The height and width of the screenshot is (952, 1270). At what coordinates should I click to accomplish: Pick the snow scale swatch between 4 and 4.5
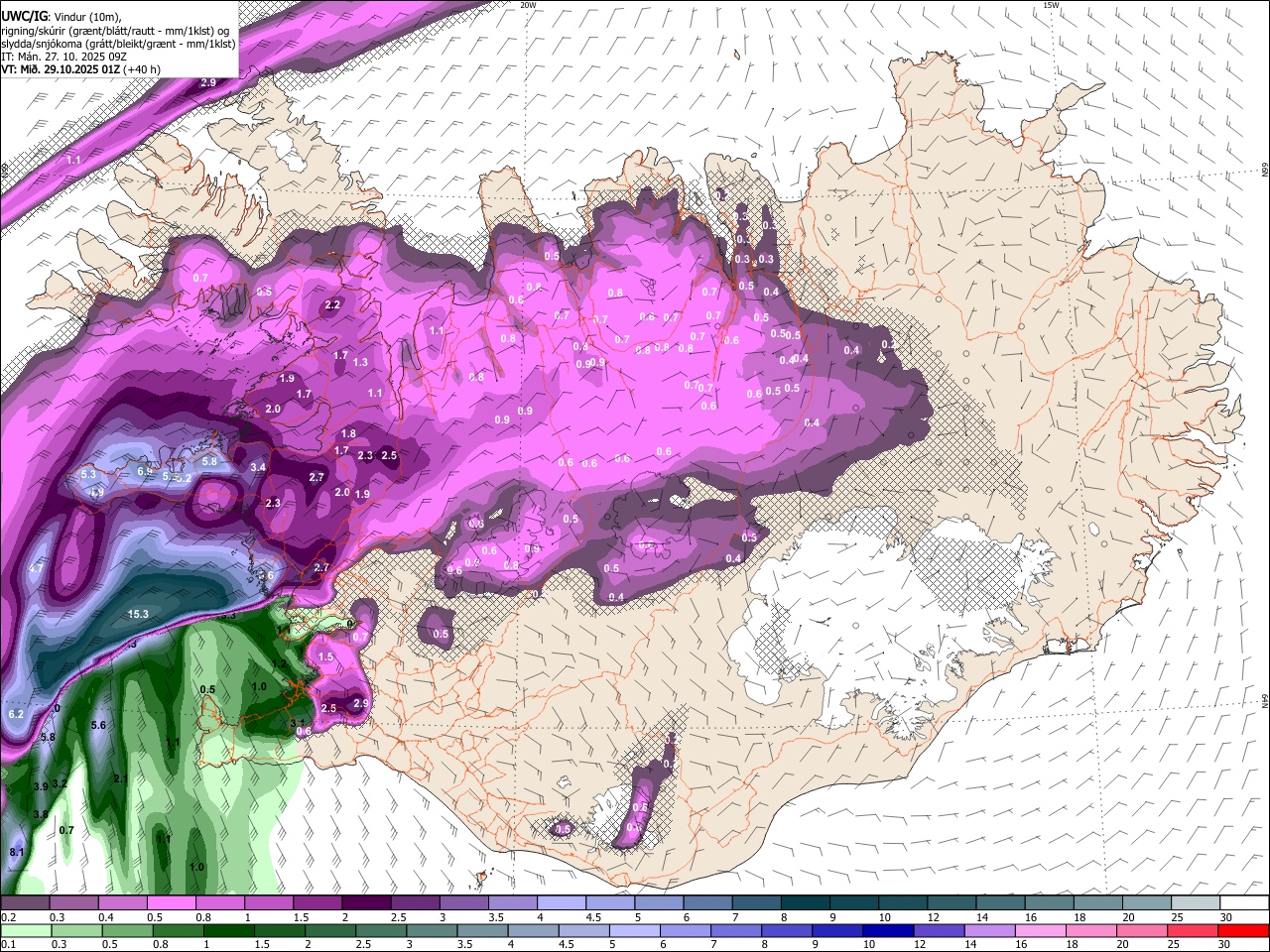(x=561, y=902)
